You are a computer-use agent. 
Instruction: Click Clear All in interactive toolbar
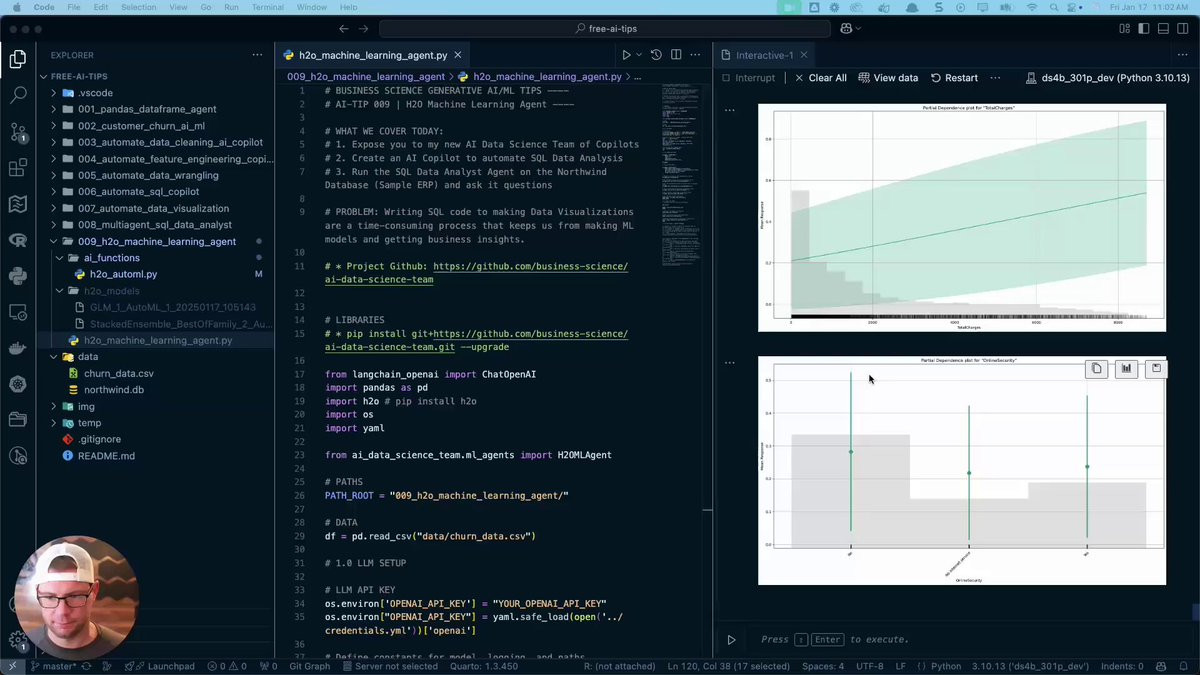pos(820,77)
